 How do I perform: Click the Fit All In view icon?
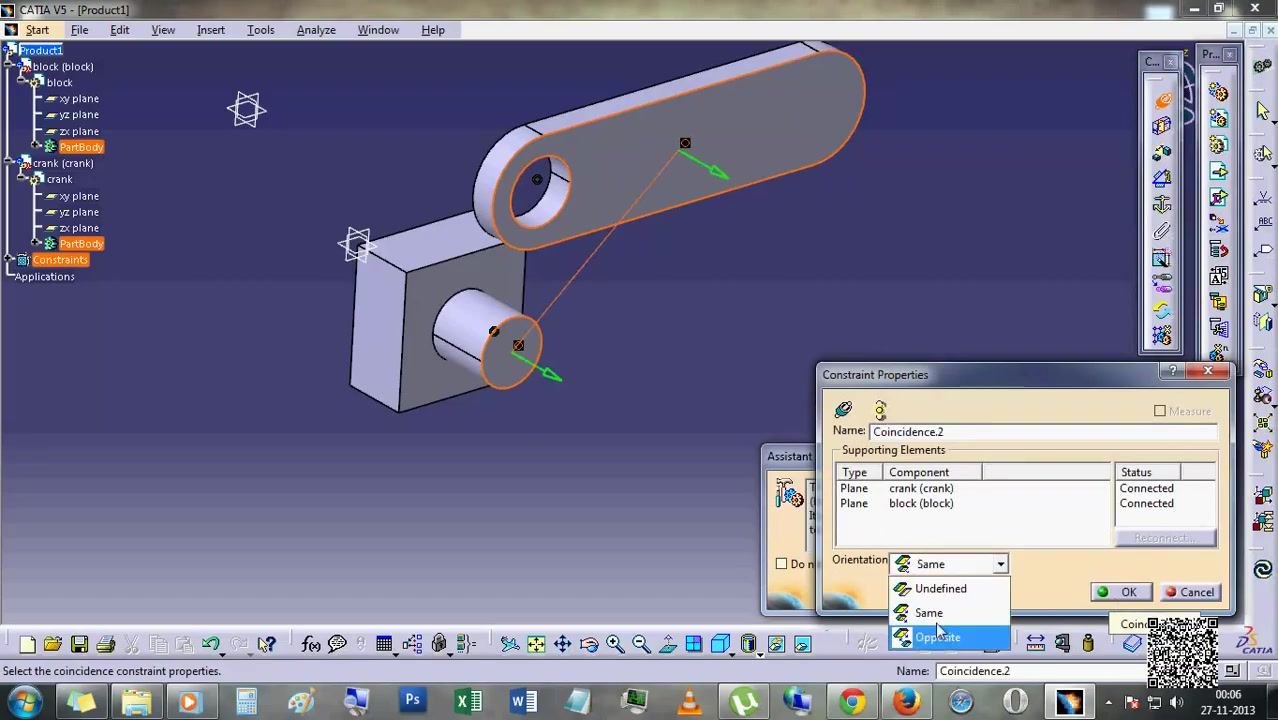coord(536,644)
